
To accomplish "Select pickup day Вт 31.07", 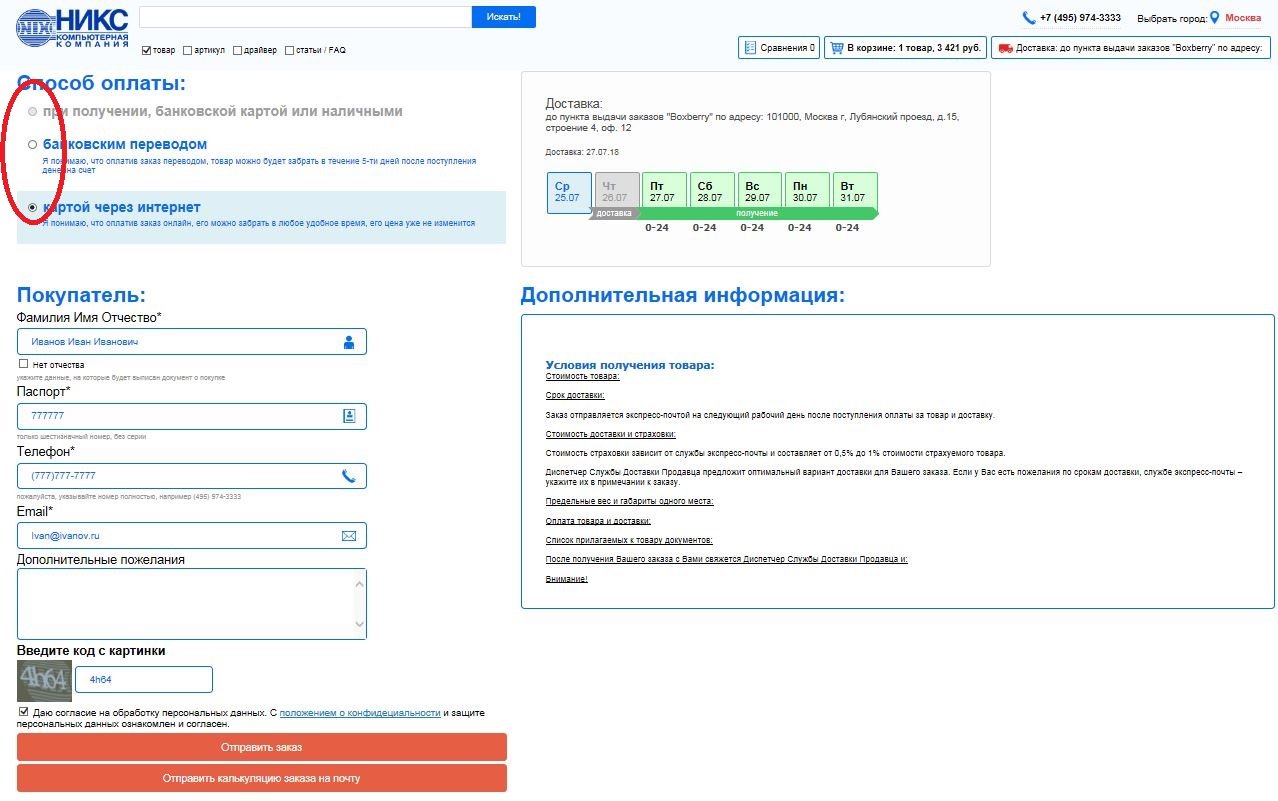I will click(856, 191).
